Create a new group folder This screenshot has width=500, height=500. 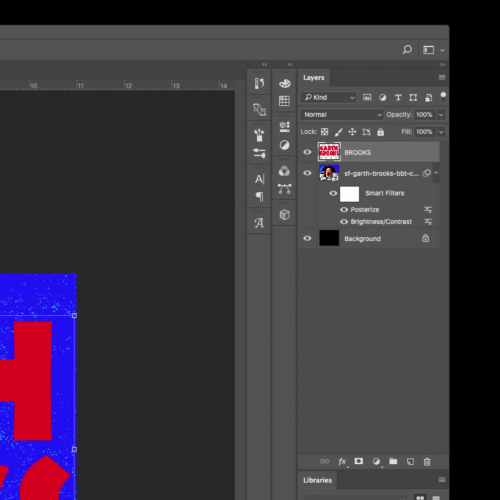click(x=393, y=461)
